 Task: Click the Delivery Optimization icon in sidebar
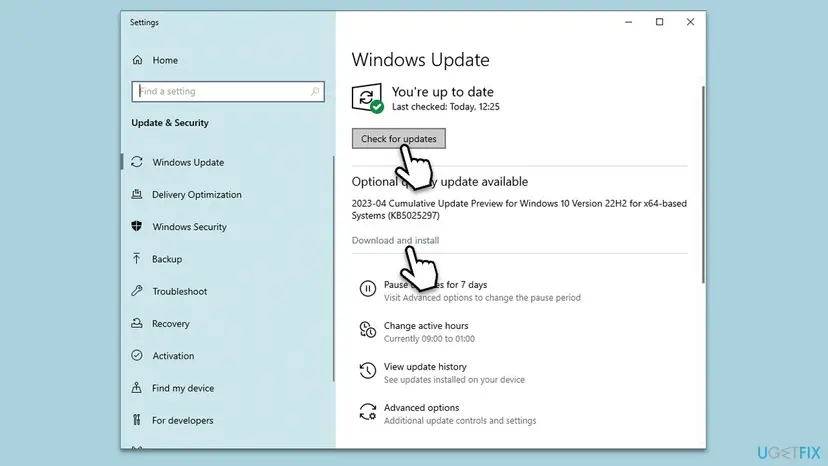[x=137, y=194]
